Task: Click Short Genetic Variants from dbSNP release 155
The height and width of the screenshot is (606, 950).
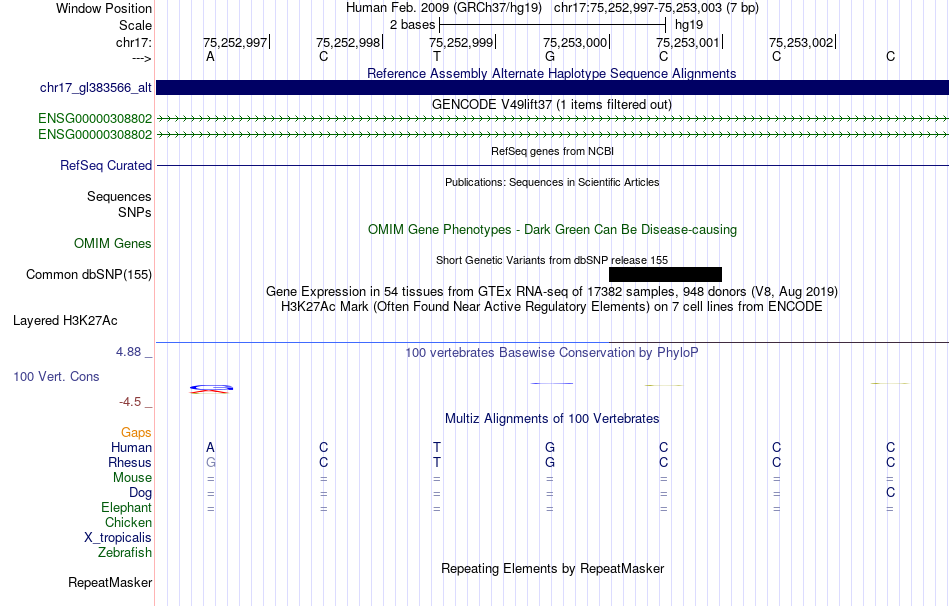Action: pyautogui.click(x=552, y=260)
